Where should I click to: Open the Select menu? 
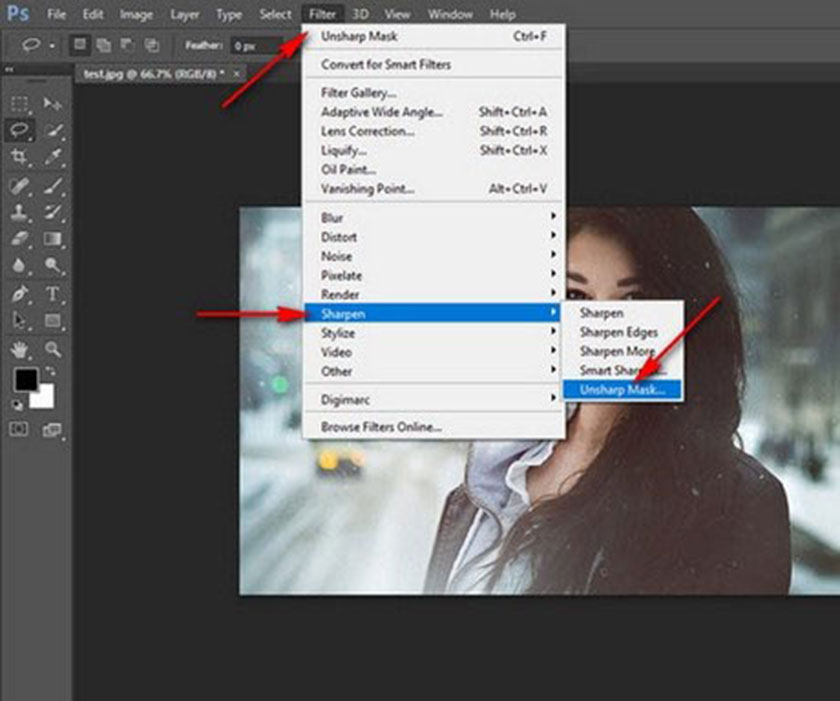tap(275, 14)
